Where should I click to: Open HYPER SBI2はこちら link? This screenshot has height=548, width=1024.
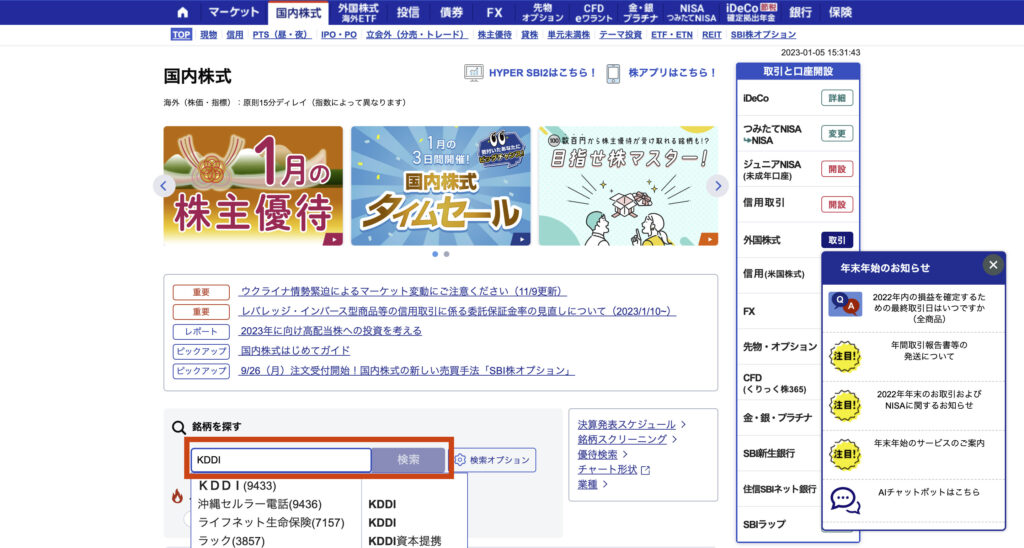pos(543,73)
